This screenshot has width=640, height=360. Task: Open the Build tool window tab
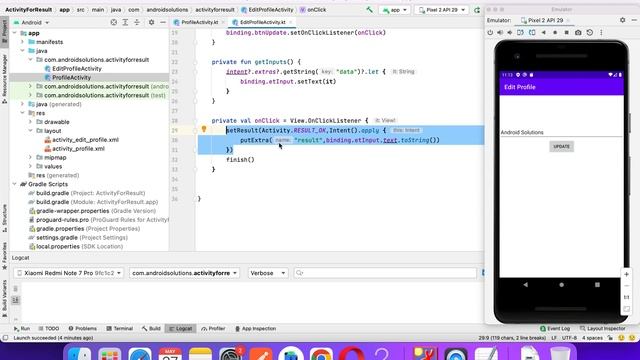151,328
